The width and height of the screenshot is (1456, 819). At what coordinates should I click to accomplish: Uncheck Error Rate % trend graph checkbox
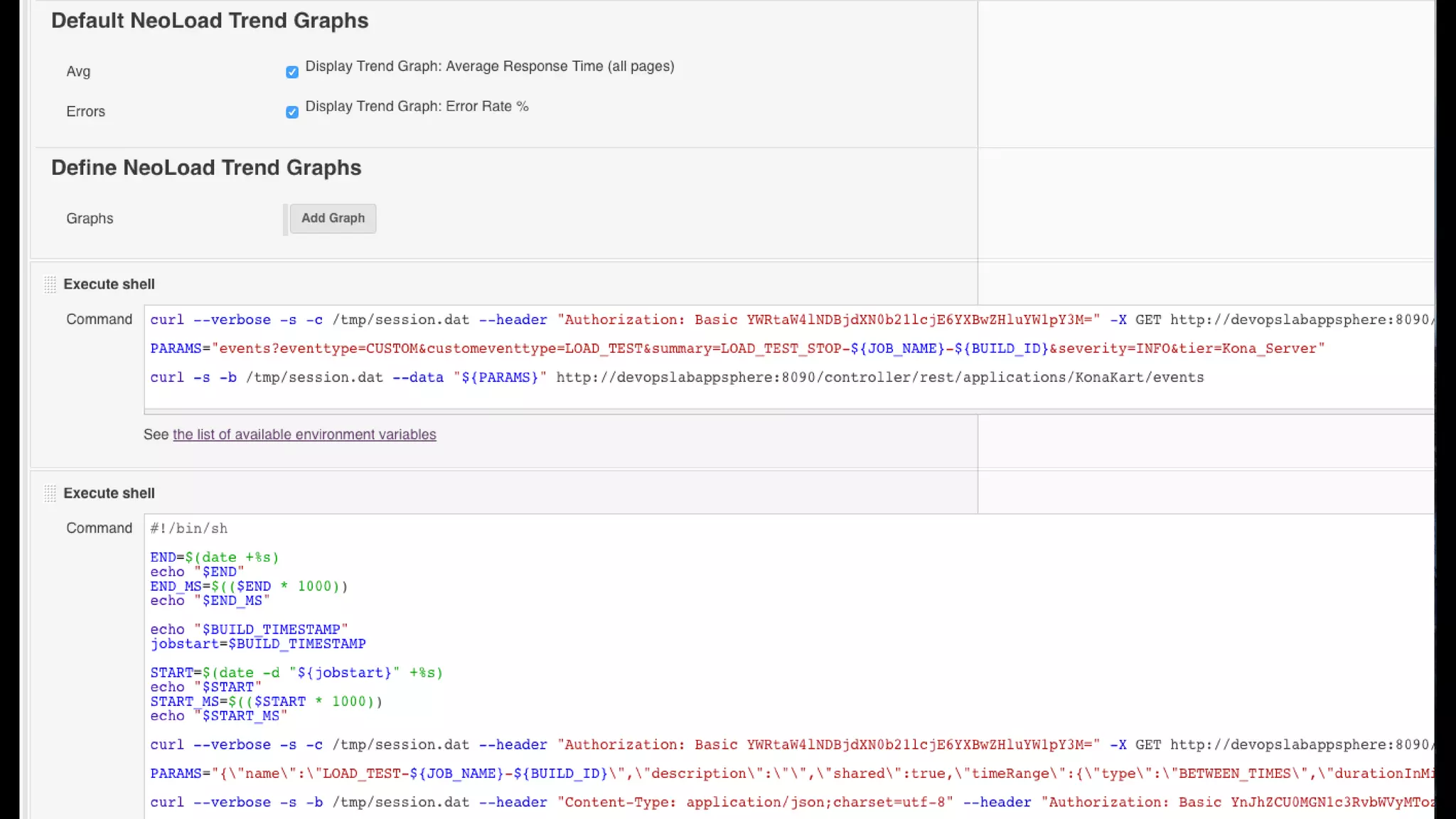[x=292, y=112]
